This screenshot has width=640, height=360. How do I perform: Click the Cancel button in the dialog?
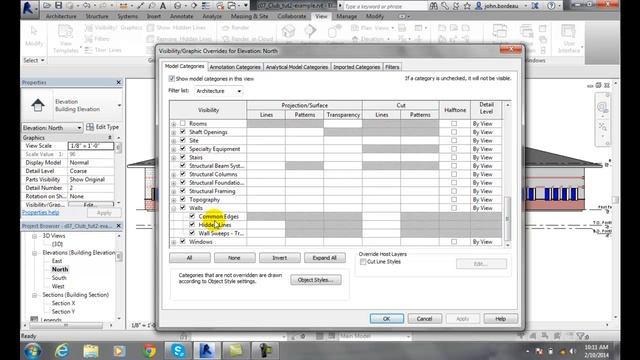pos(424,319)
